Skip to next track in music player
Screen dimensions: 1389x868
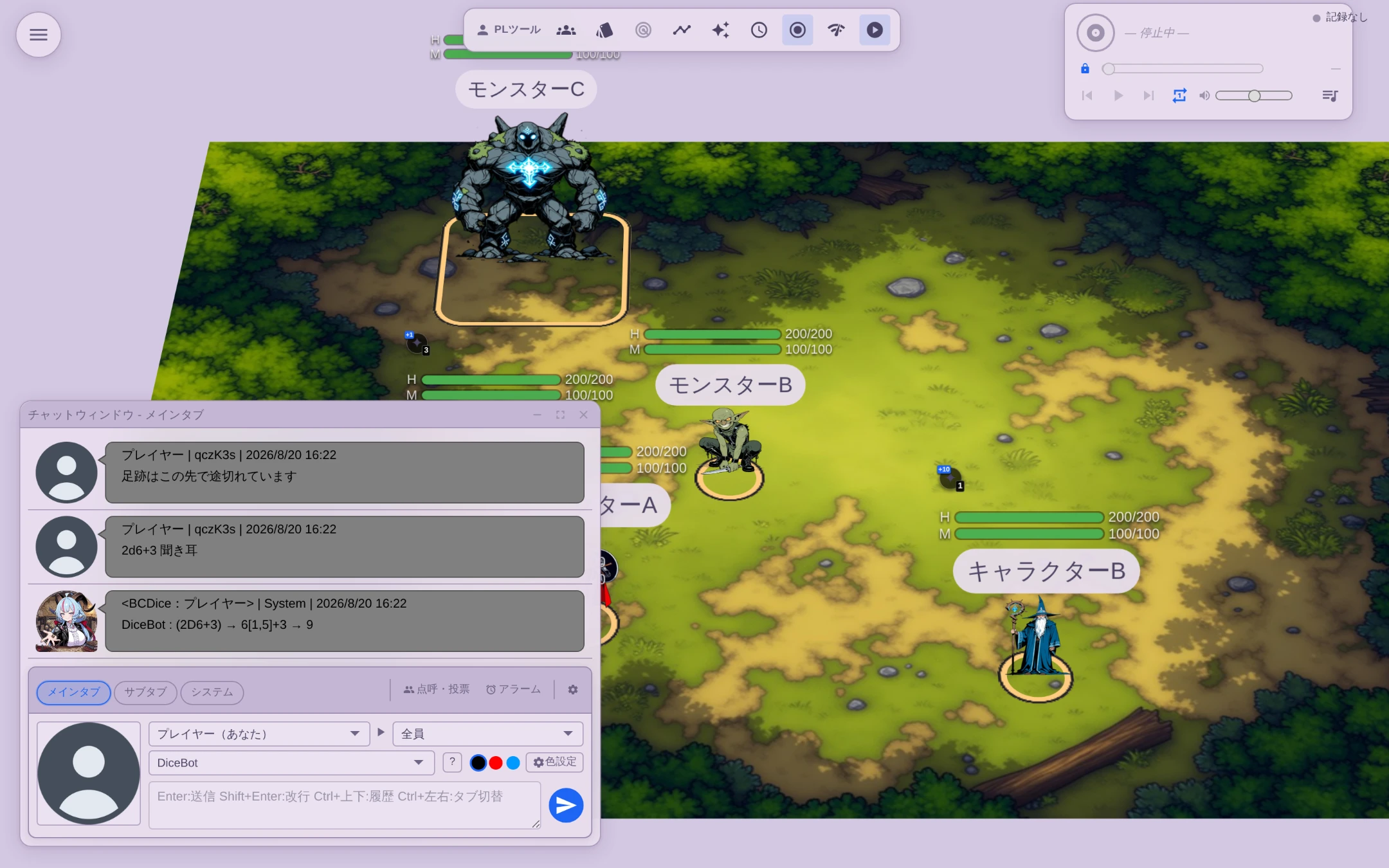click(x=1148, y=96)
